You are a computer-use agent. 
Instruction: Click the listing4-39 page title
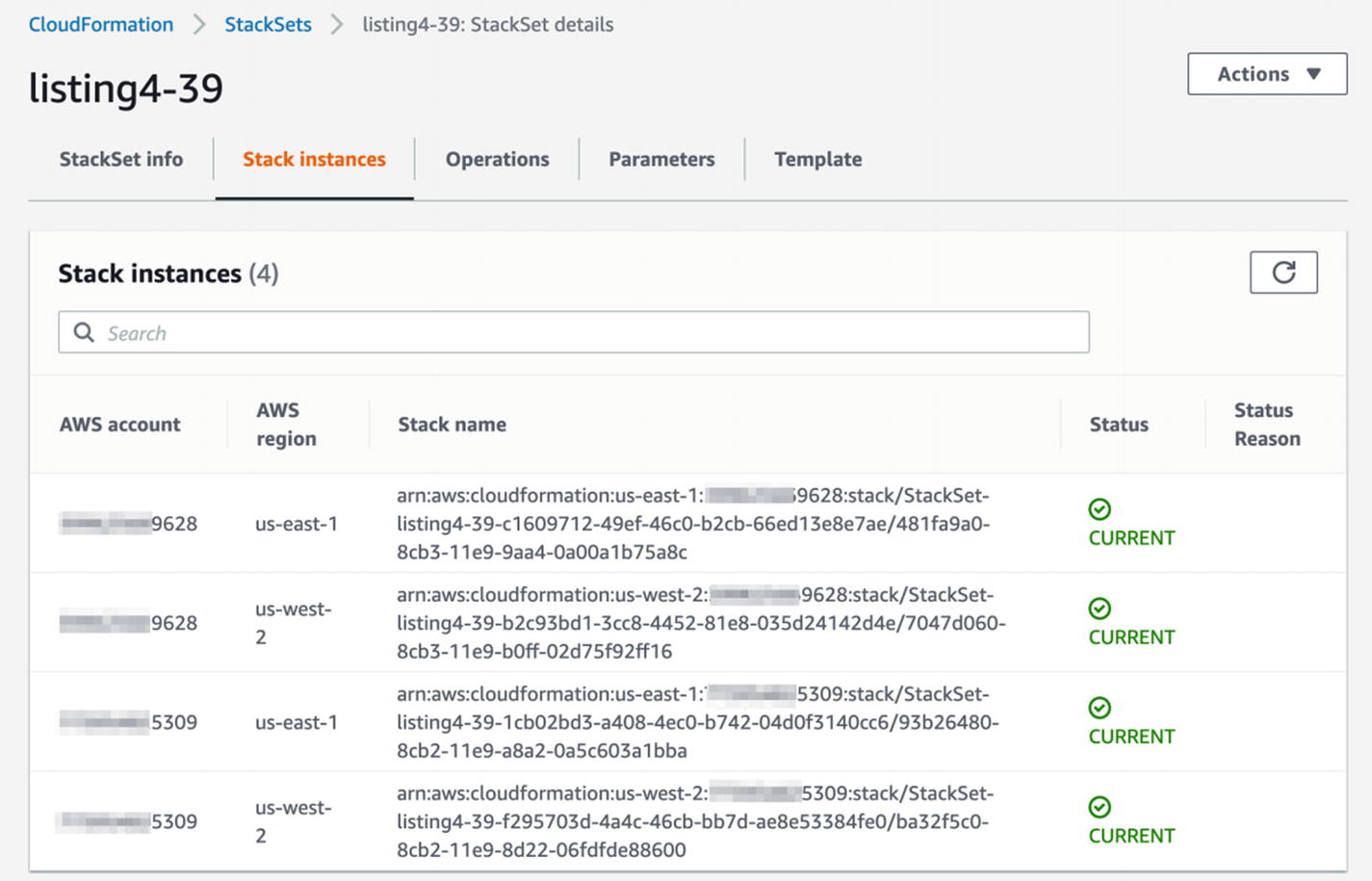[x=126, y=89]
